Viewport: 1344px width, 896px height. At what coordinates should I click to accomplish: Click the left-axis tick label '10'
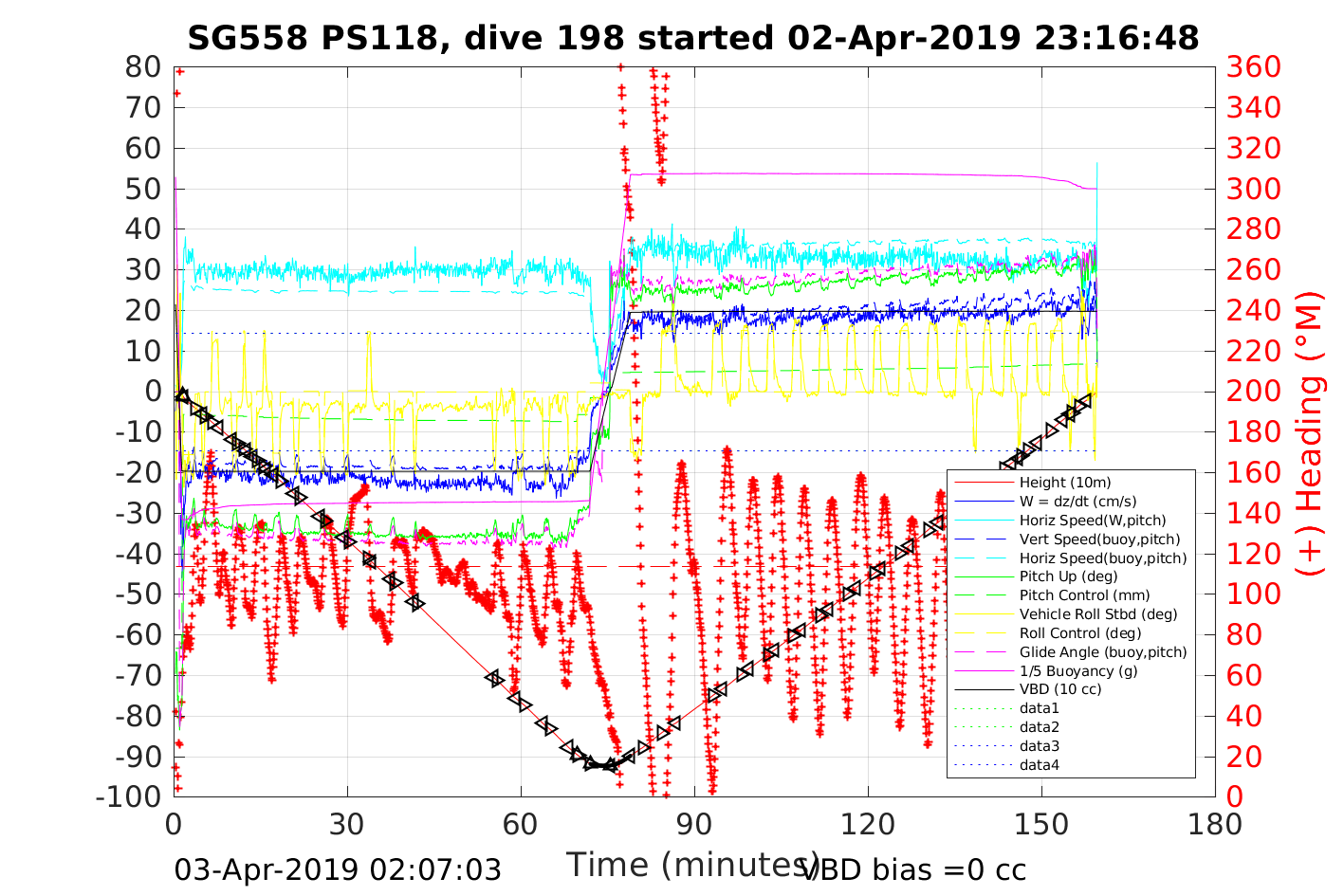[143, 351]
